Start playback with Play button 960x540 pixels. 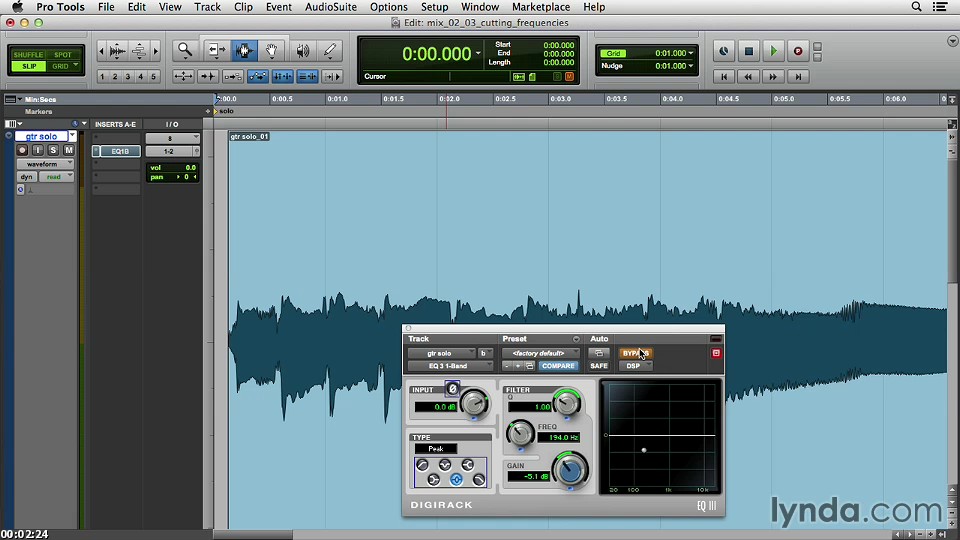(773, 51)
